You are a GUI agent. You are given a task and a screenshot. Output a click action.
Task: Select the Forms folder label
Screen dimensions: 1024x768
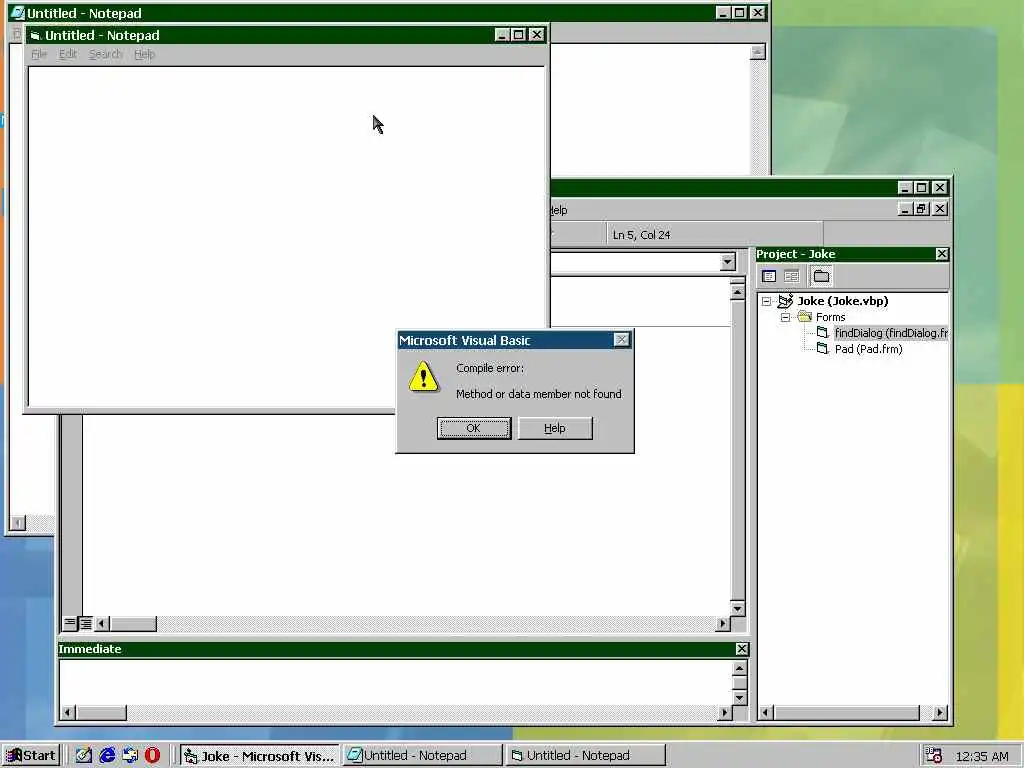point(831,317)
